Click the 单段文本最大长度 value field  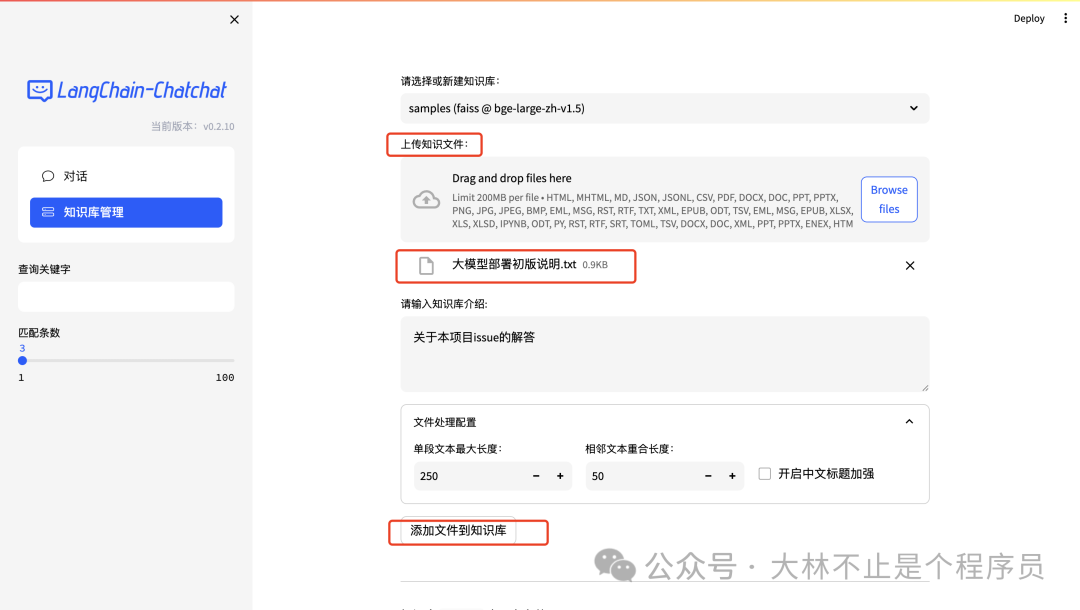pos(469,476)
